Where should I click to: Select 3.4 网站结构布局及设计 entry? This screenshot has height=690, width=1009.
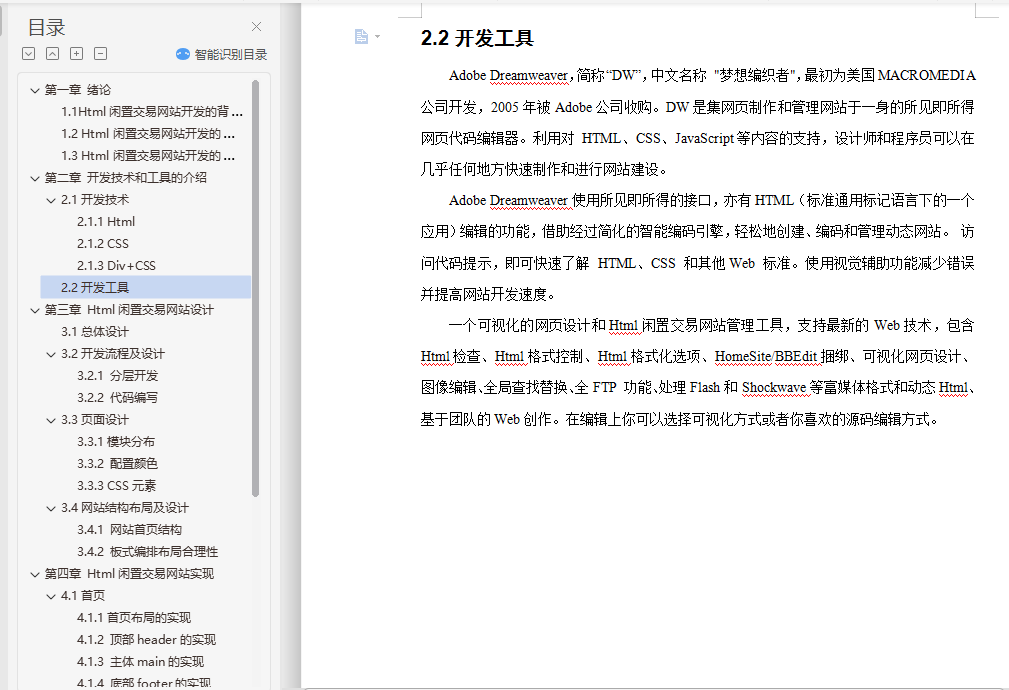[x=125, y=507]
